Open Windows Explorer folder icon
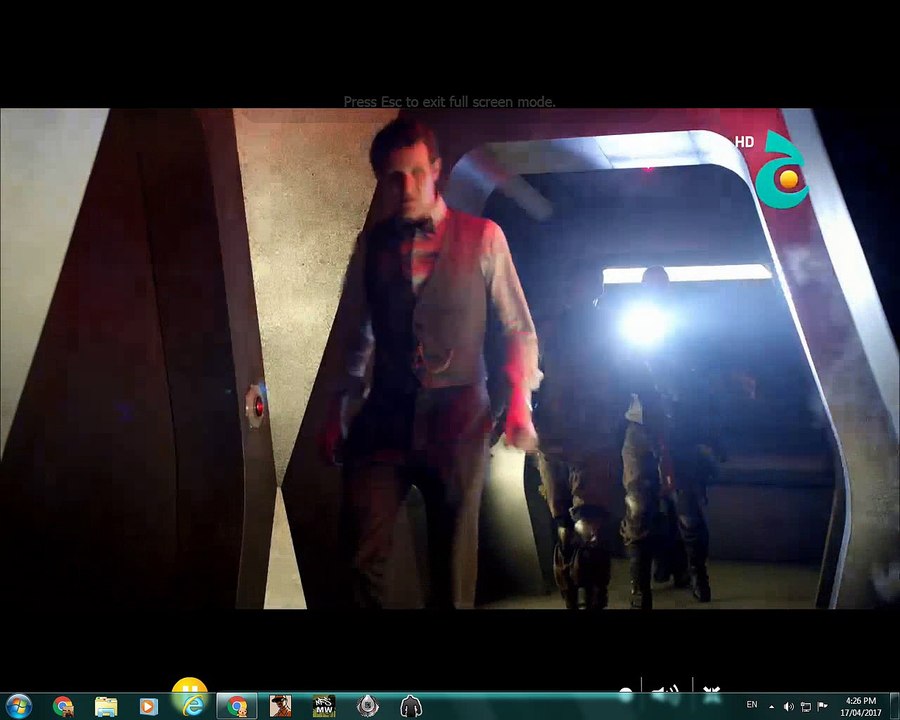 [106, 706]
